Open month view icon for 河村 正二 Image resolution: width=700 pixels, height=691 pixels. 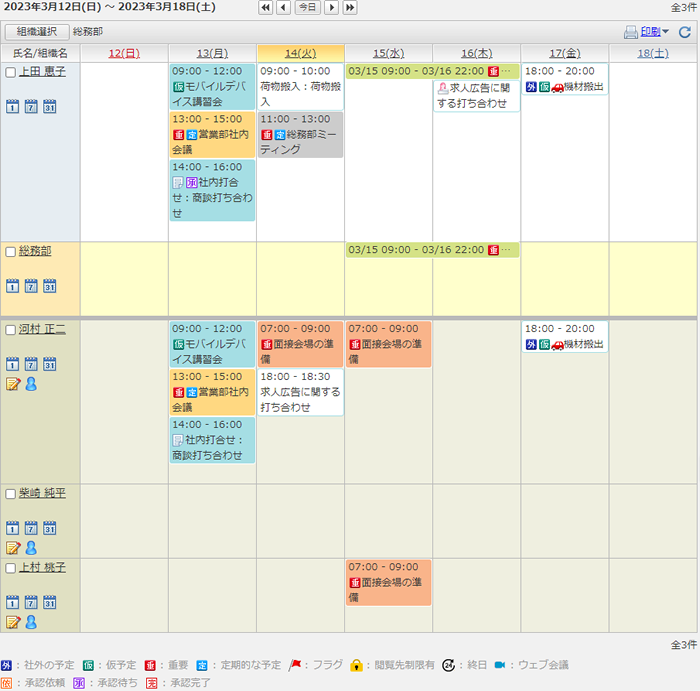(x=49, y=363)
